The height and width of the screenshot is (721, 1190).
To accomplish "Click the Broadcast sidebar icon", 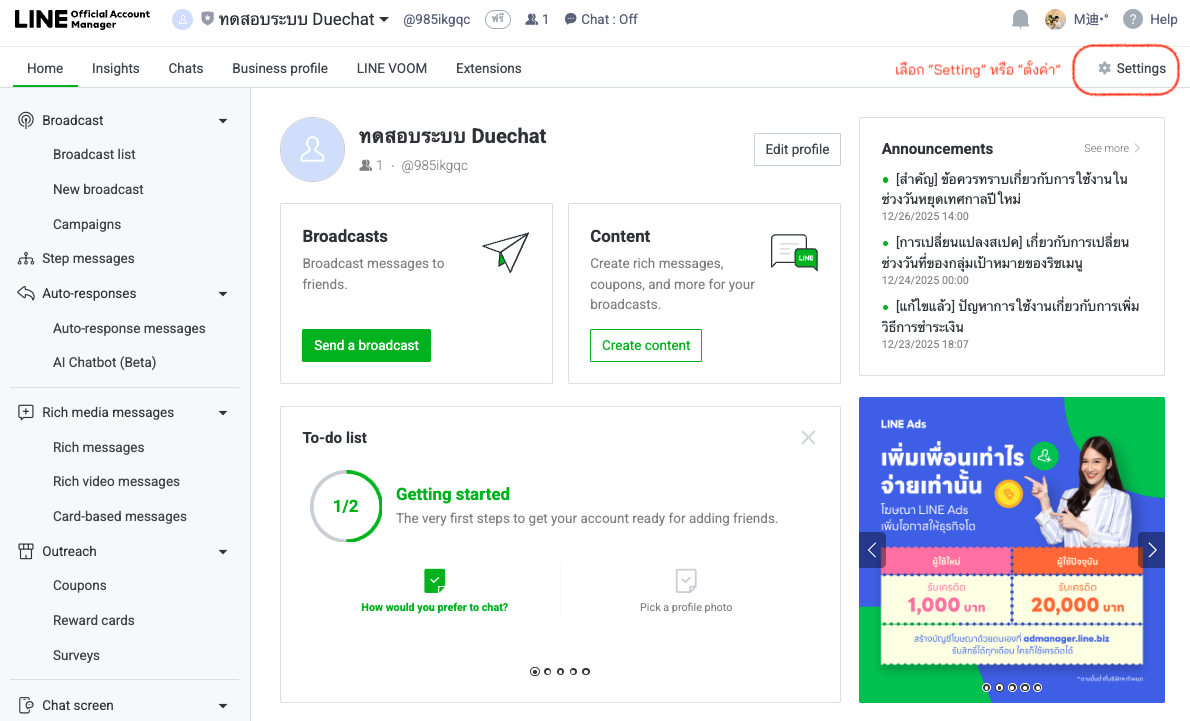I will pos(26,121).
